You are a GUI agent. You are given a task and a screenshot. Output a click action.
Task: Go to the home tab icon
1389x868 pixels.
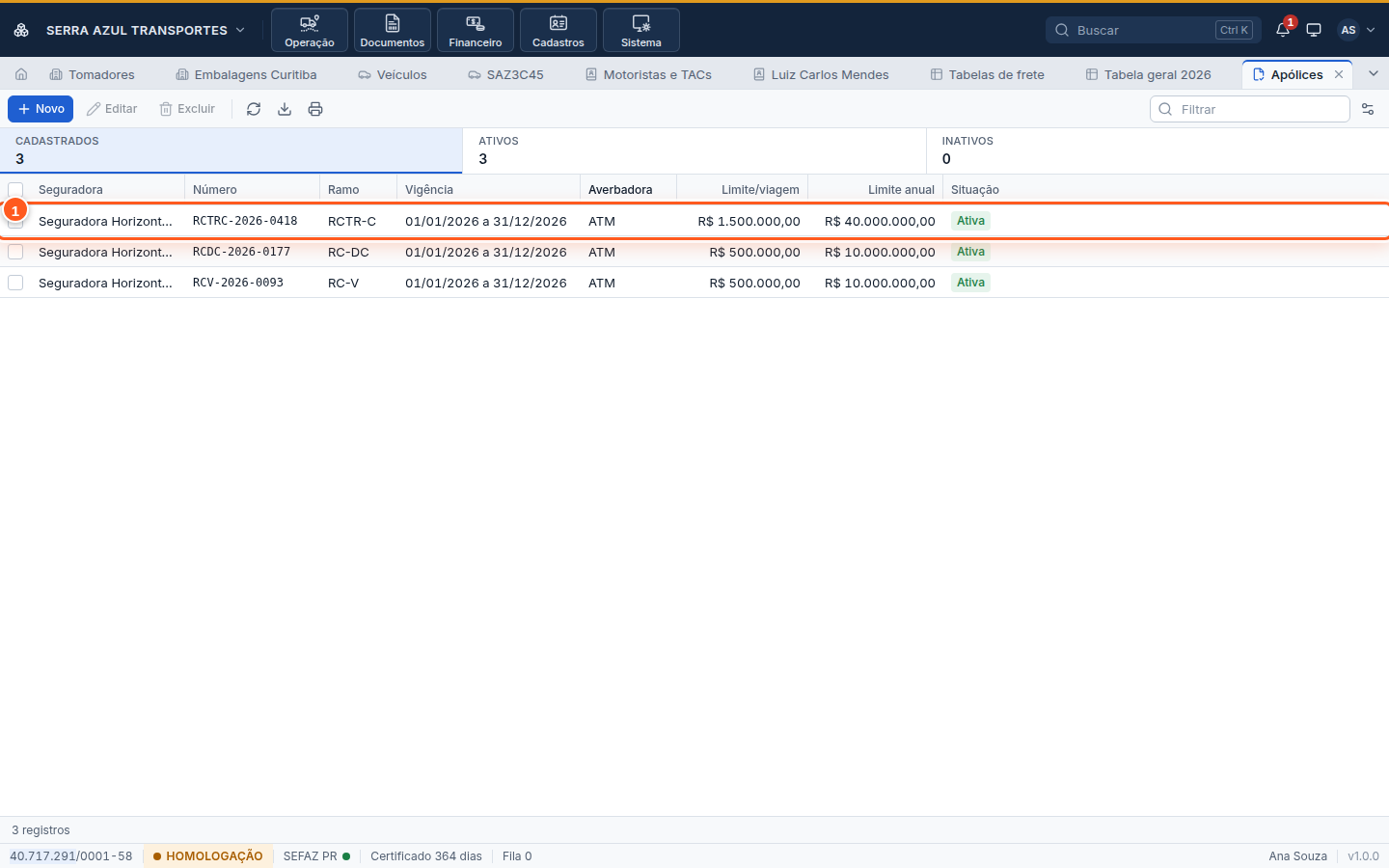(x=21, y=74)
